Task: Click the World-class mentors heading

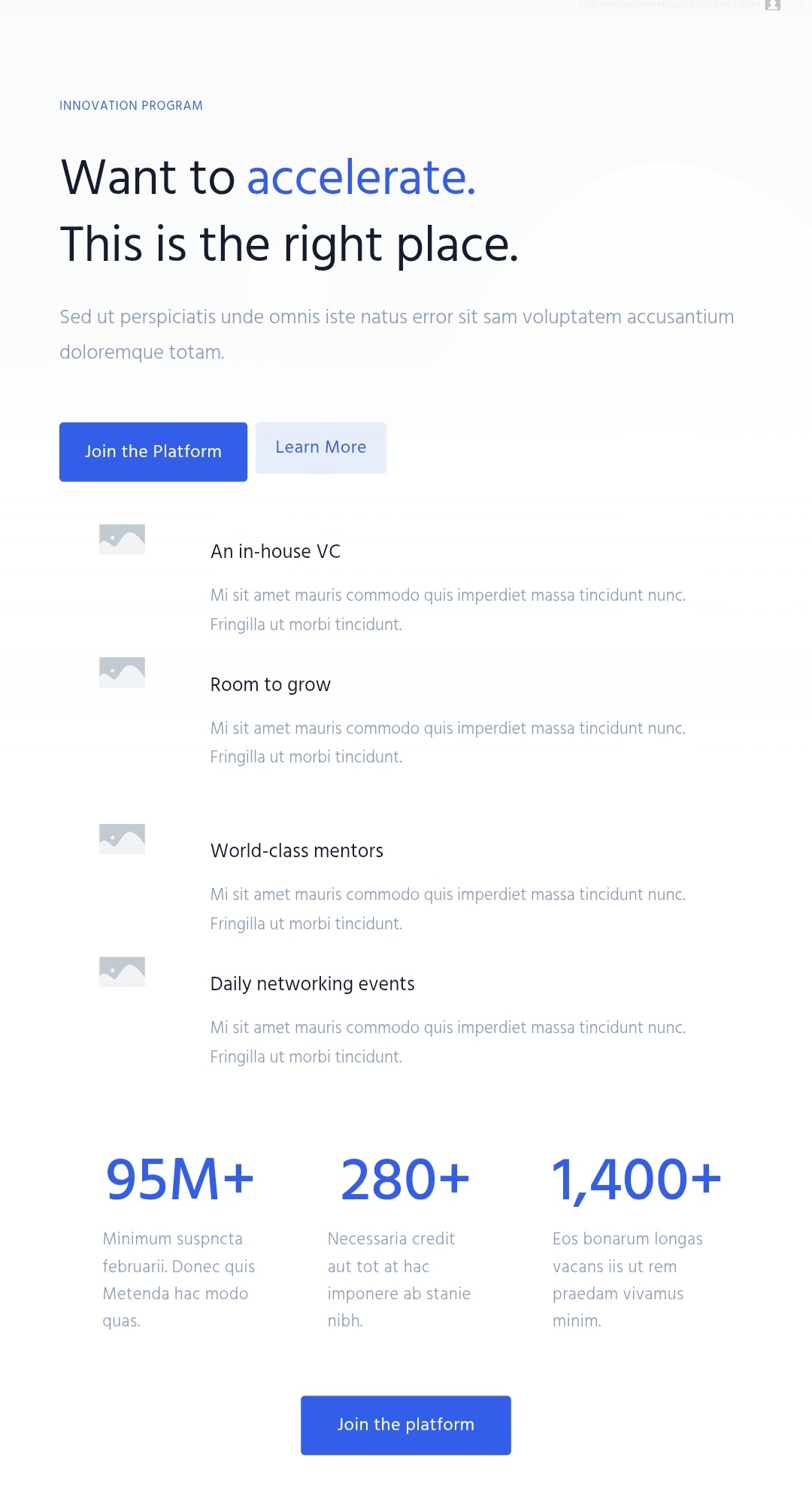Action: (297, 851)
